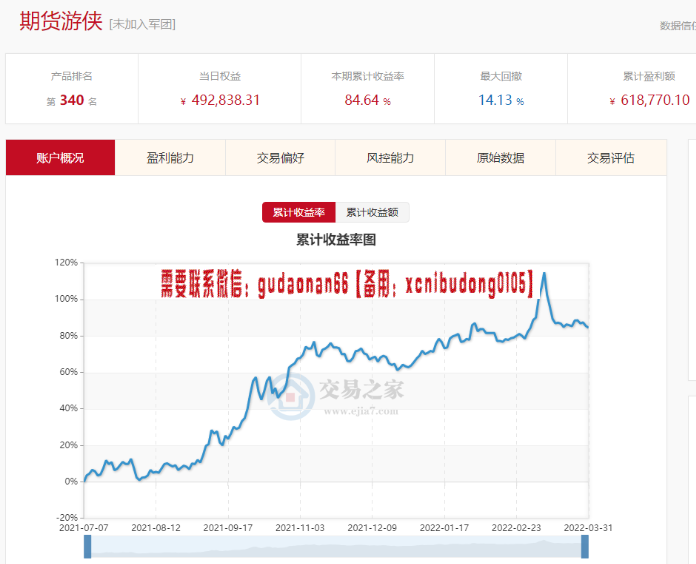Click the 本期累计收益率 header label
This screenshot has height=564, width=696.
pyautogui.click(x=368, y=76)
